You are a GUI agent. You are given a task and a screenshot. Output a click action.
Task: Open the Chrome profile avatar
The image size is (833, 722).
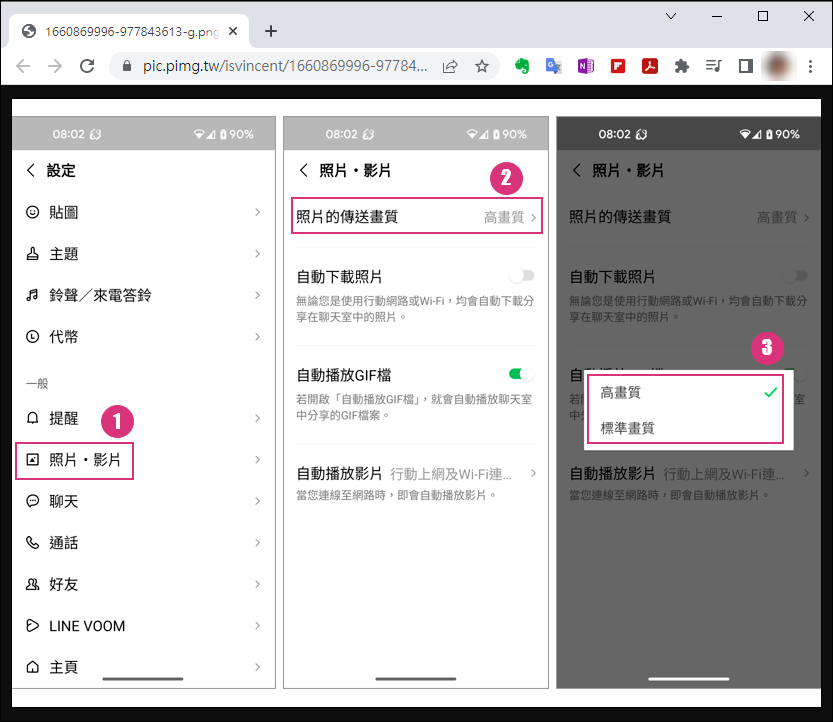(x=778, y=66)
